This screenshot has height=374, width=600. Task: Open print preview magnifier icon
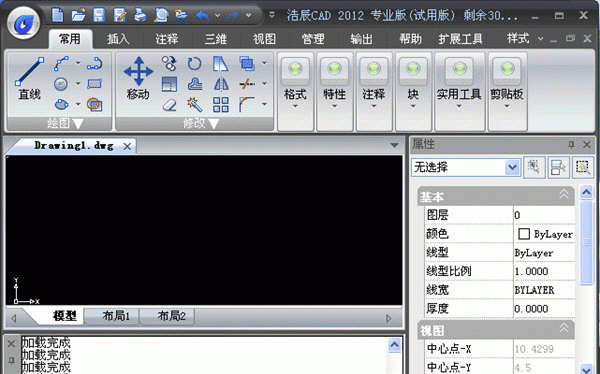click(161, 15)
